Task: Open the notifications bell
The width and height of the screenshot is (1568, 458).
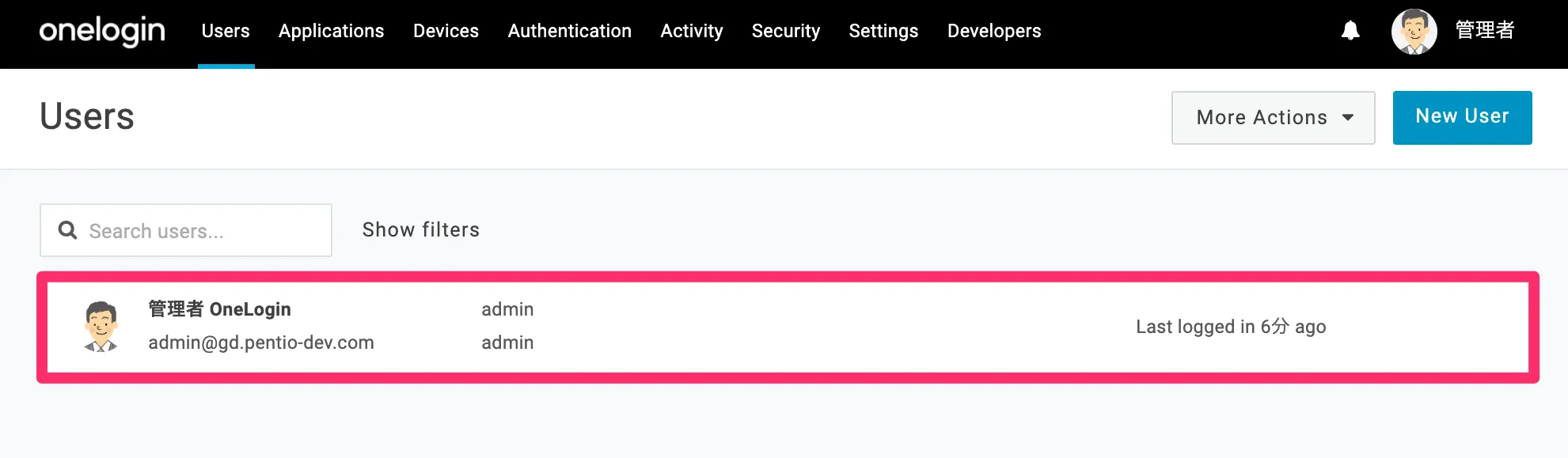Action: point(1350,31)
